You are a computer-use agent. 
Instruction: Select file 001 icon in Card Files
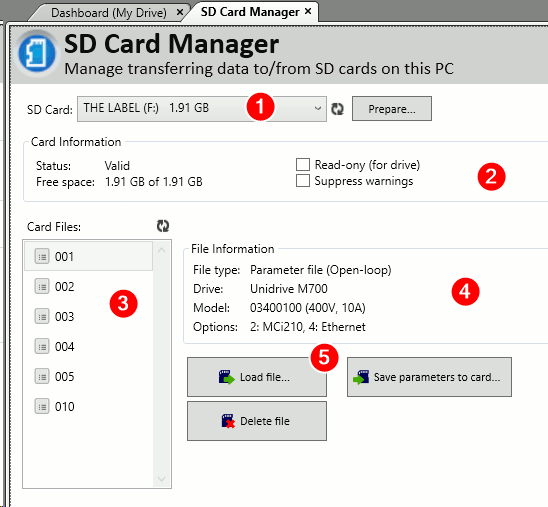pos(42,257)
